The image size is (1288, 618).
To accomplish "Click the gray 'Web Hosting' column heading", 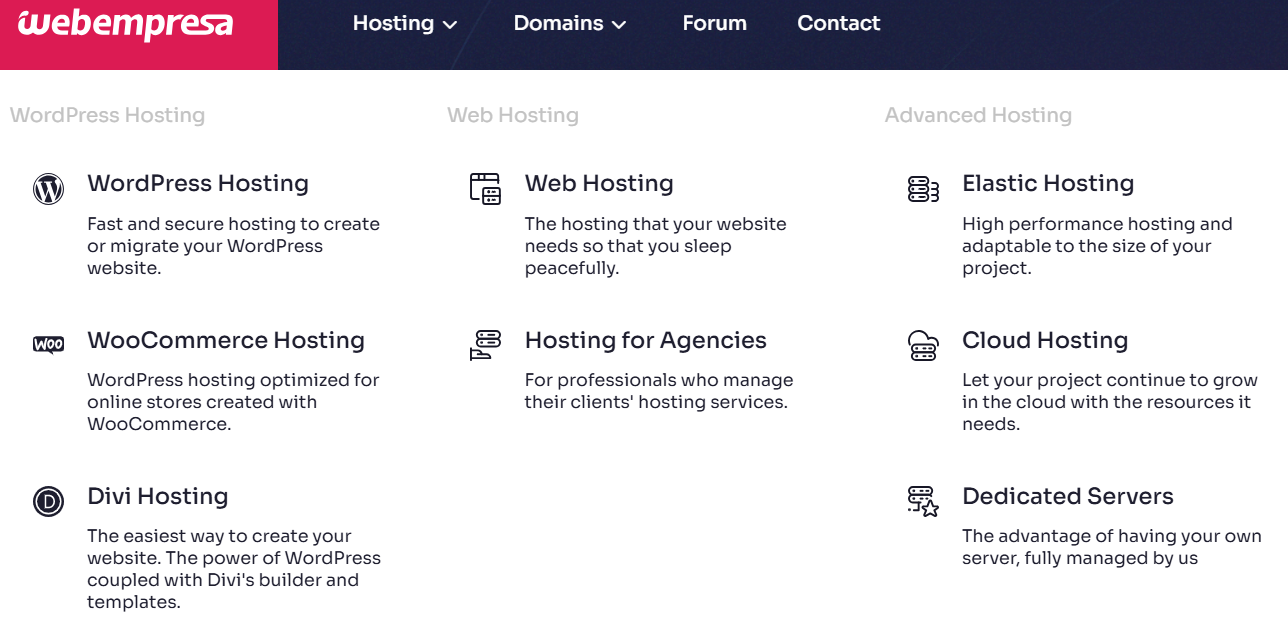I will [513, 115].
